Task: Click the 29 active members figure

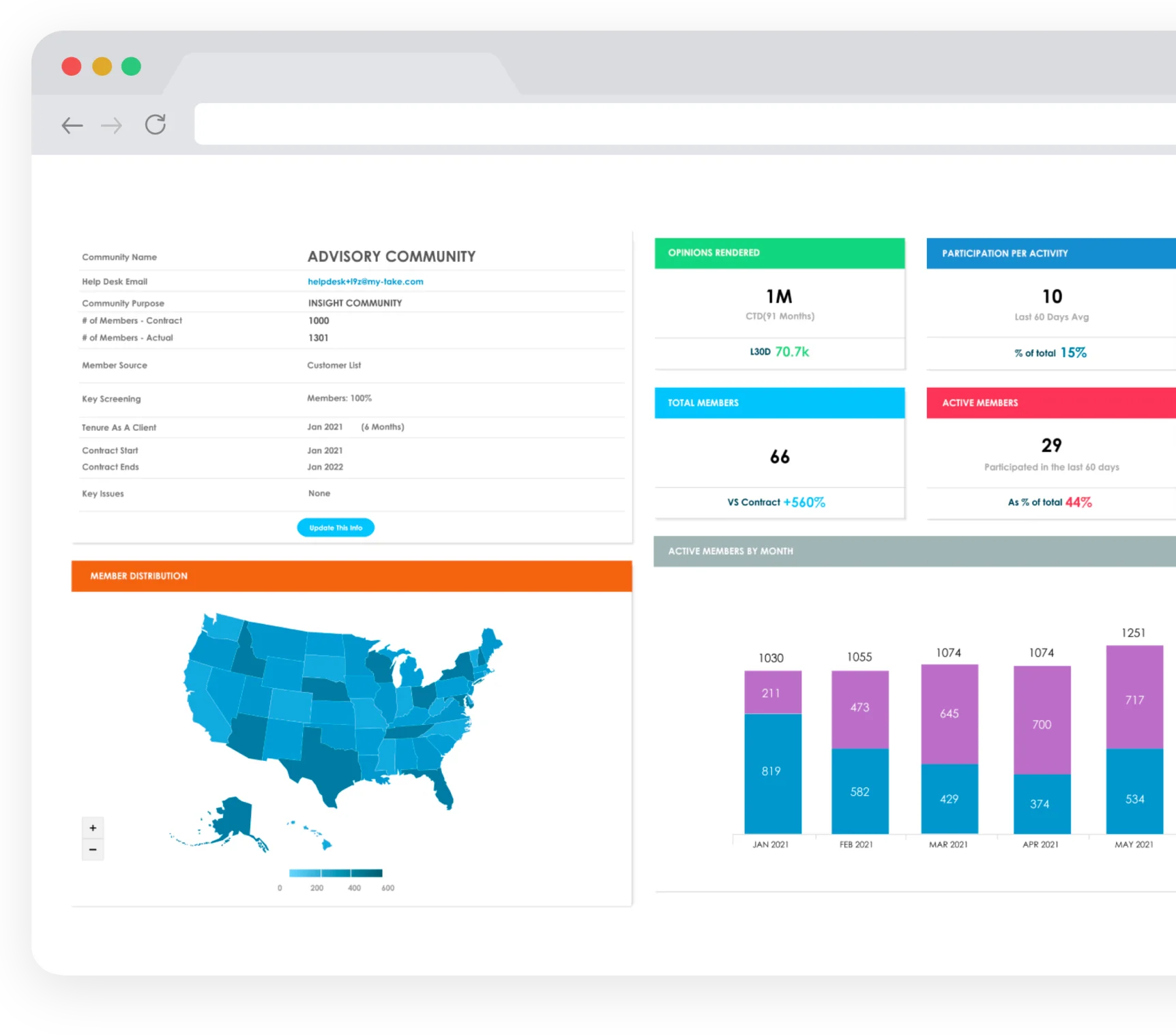Action: pyautogui.click(x=1051, y=445)
